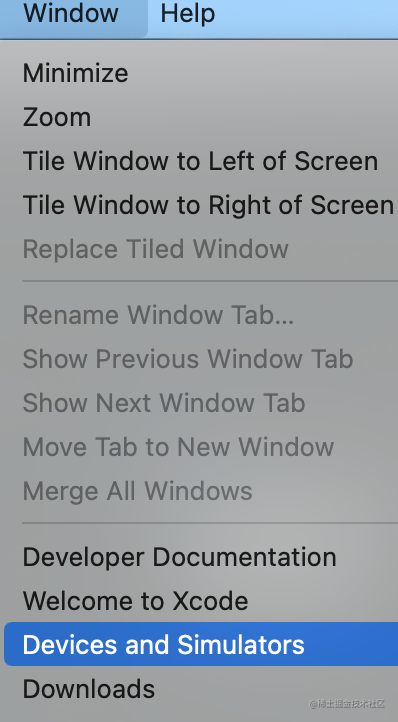The image size is (398, 722).
Task: View Xcode component Downloads
Action: click(201, 689)
